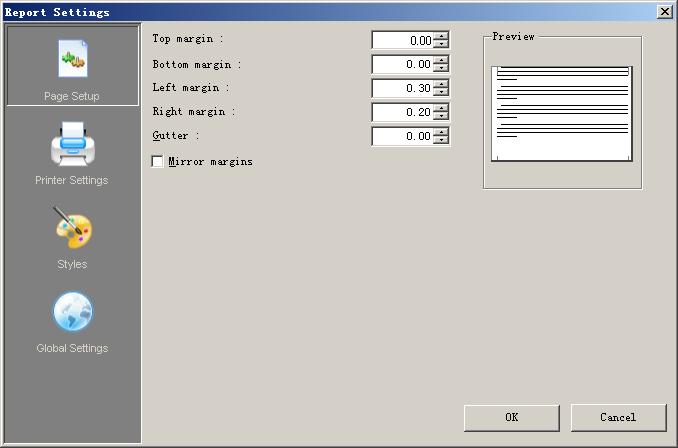
Task: Click into the Gutter input field
Action: 402,137
